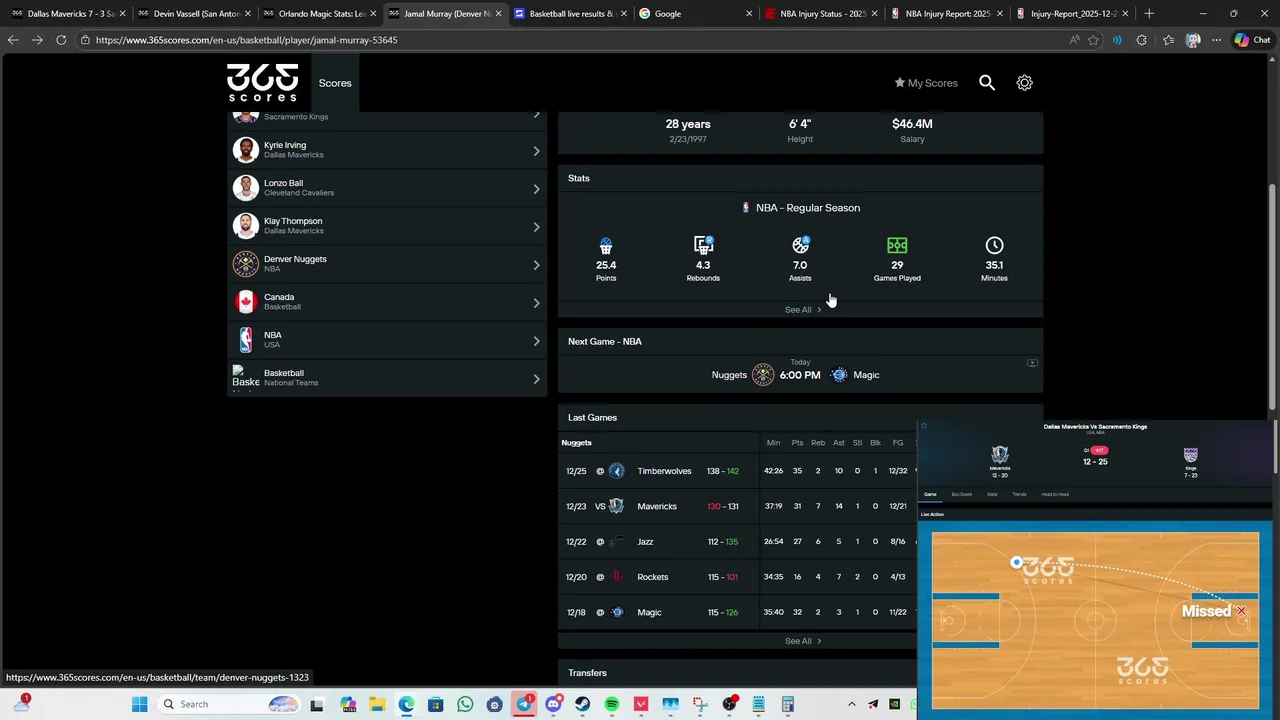
Task: Expand the Sacramento Kings row chevron
Action: 536,115
